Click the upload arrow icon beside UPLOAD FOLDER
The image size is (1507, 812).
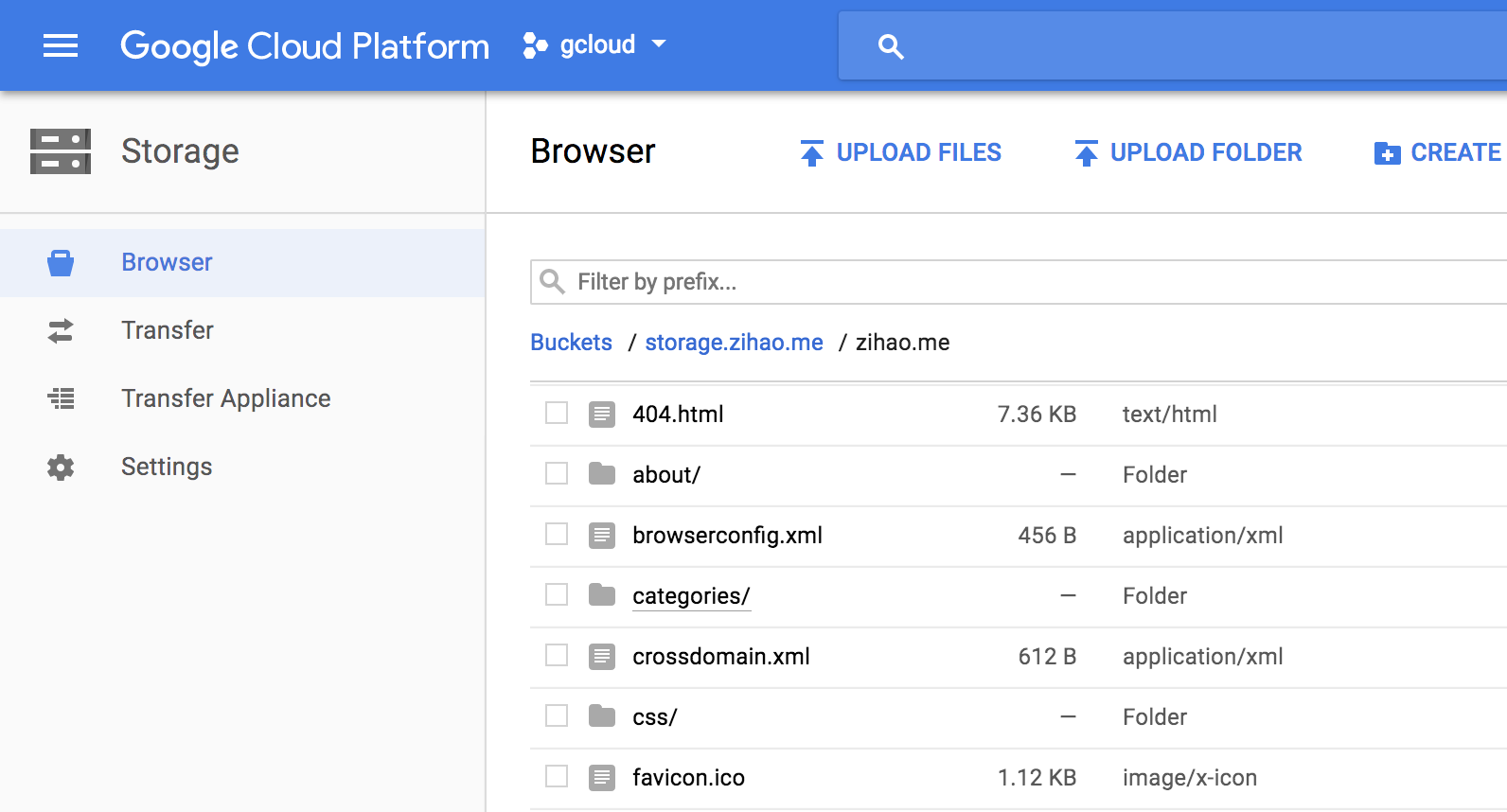coord(1087,152)
